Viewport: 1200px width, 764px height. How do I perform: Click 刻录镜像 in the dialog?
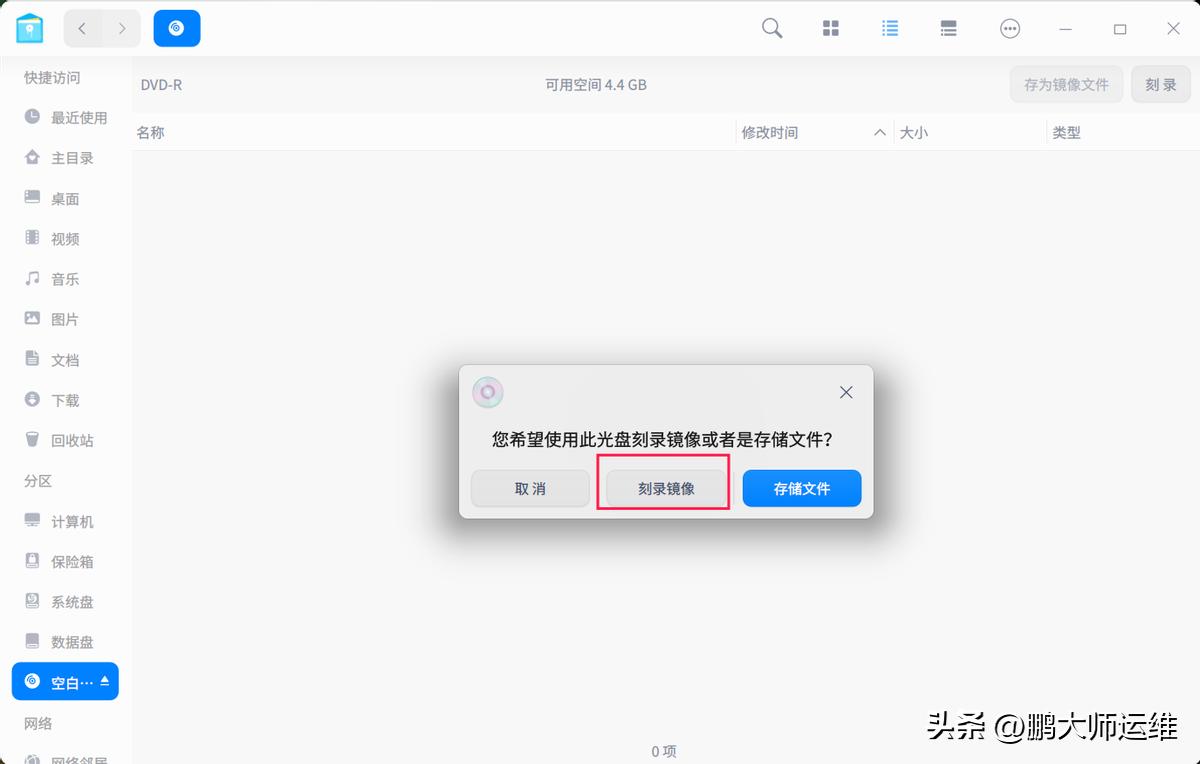pos(664,486)
